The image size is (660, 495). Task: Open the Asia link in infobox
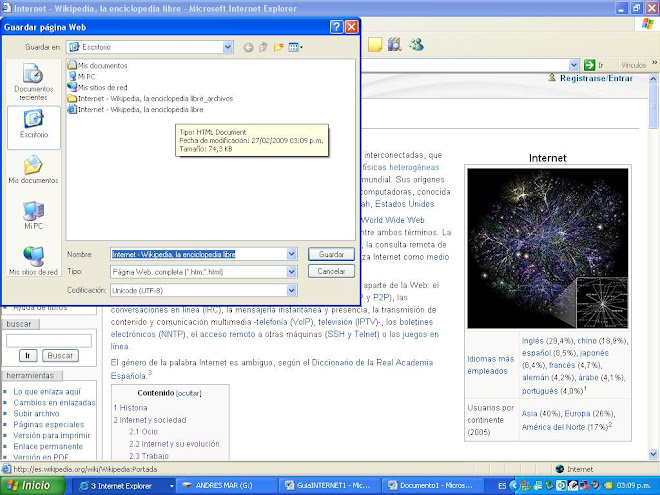tap(530, 413)
